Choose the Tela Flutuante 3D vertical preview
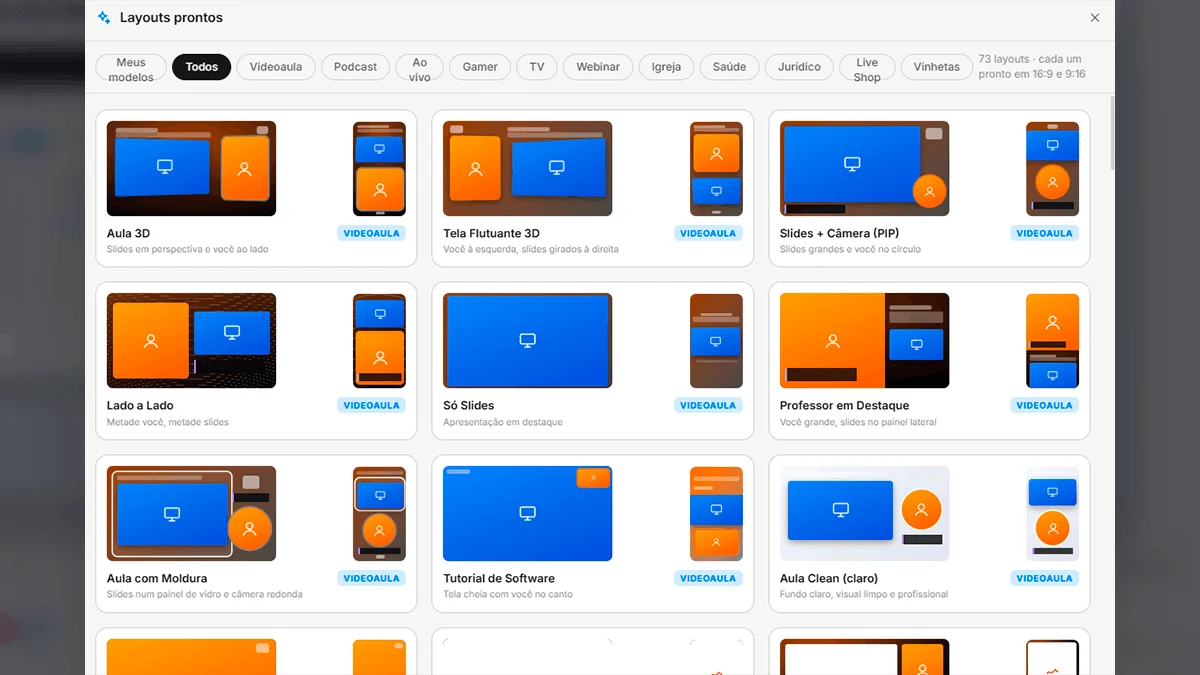Viewport: 1200px width, 675px height. click(716, 169)
